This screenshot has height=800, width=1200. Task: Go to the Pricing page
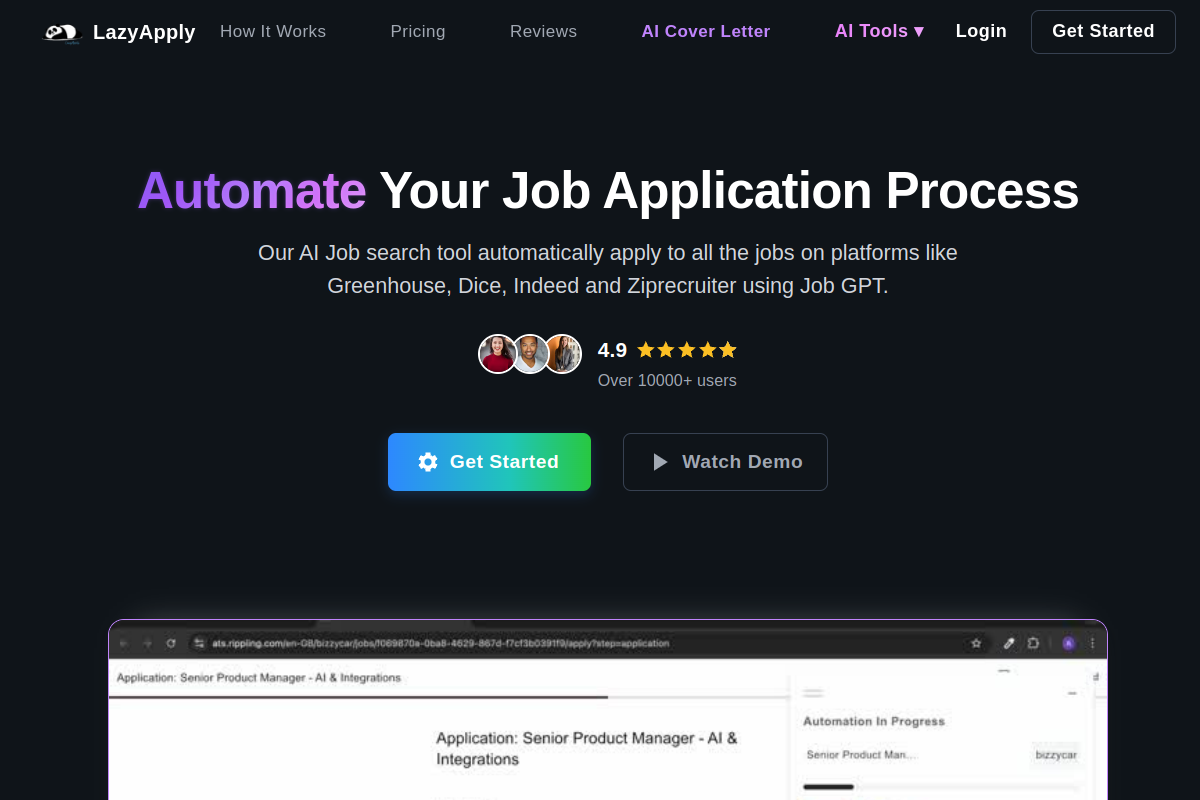pos(418,32)
